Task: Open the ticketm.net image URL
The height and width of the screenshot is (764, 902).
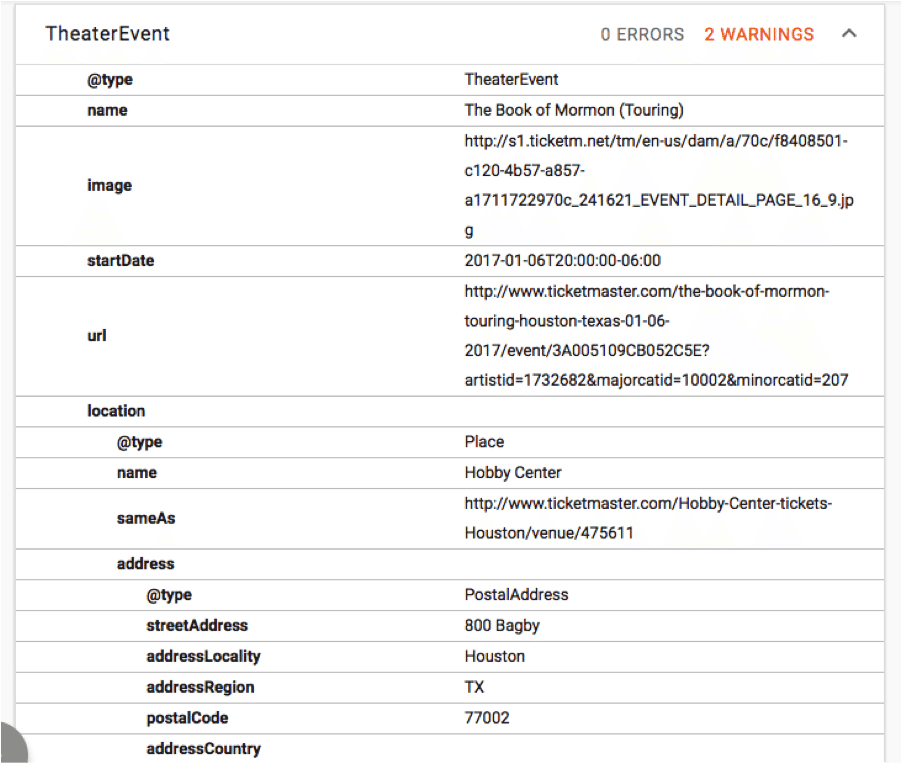Action: 659,186
